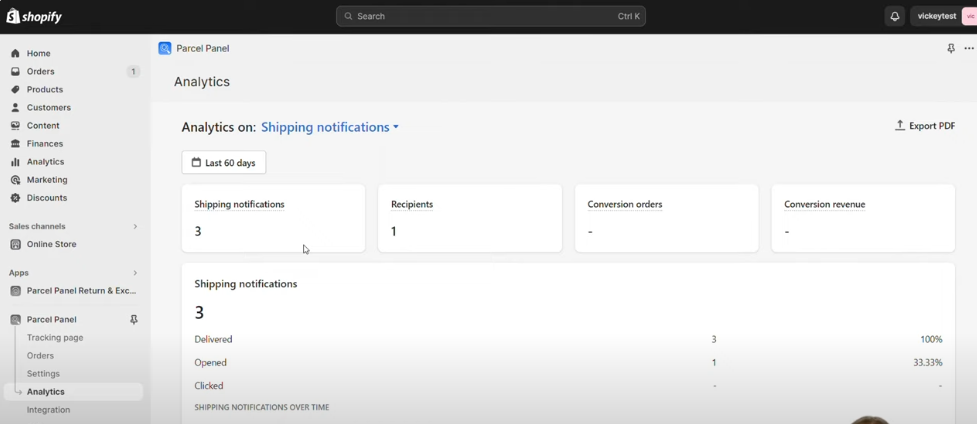Open the Last 60 days date picker
Viewport: 977px width, 424px height.
(224, 163)
